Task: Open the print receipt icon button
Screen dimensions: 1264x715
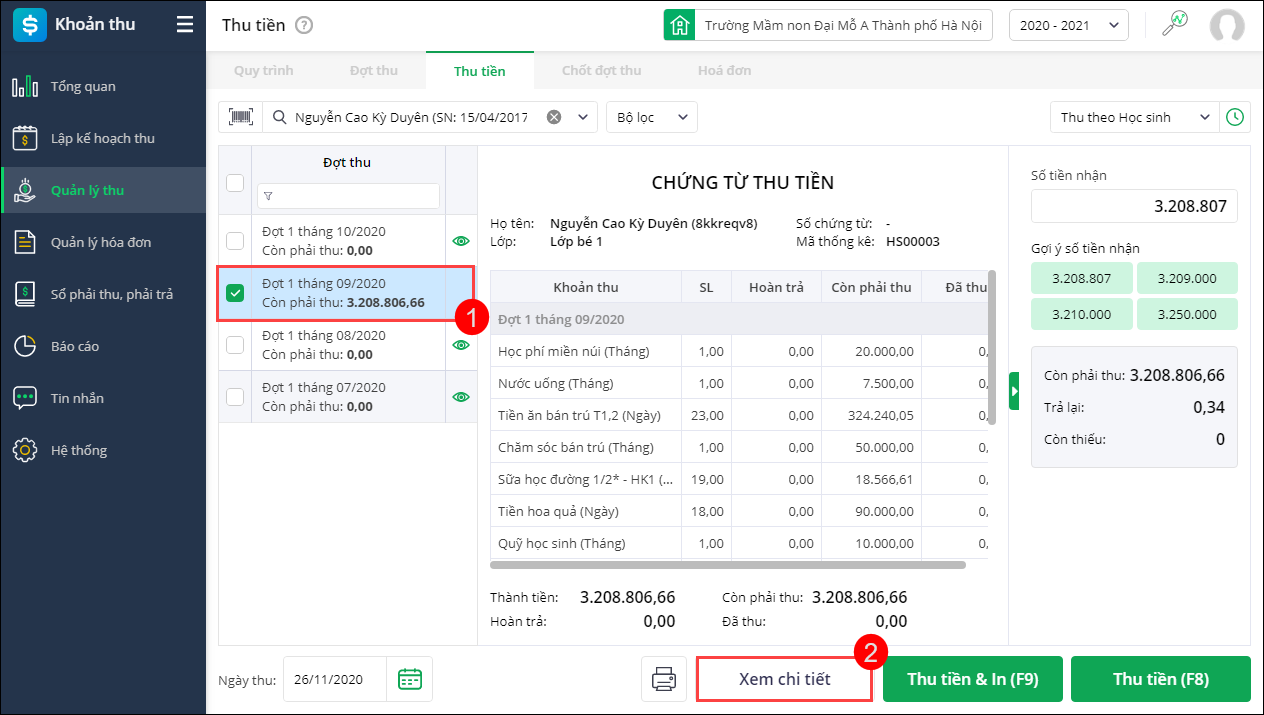Action: [664, 679]
